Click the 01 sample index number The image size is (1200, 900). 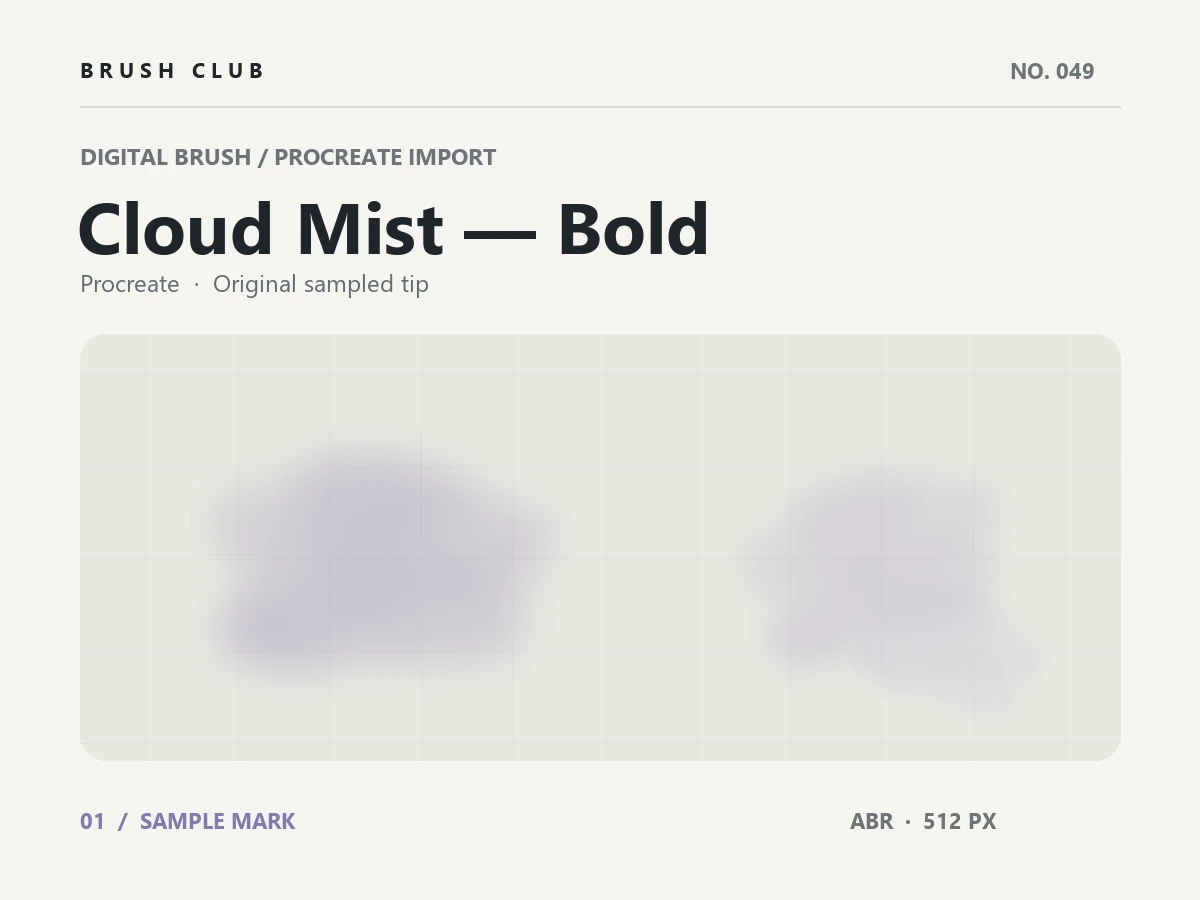[92, 821]
